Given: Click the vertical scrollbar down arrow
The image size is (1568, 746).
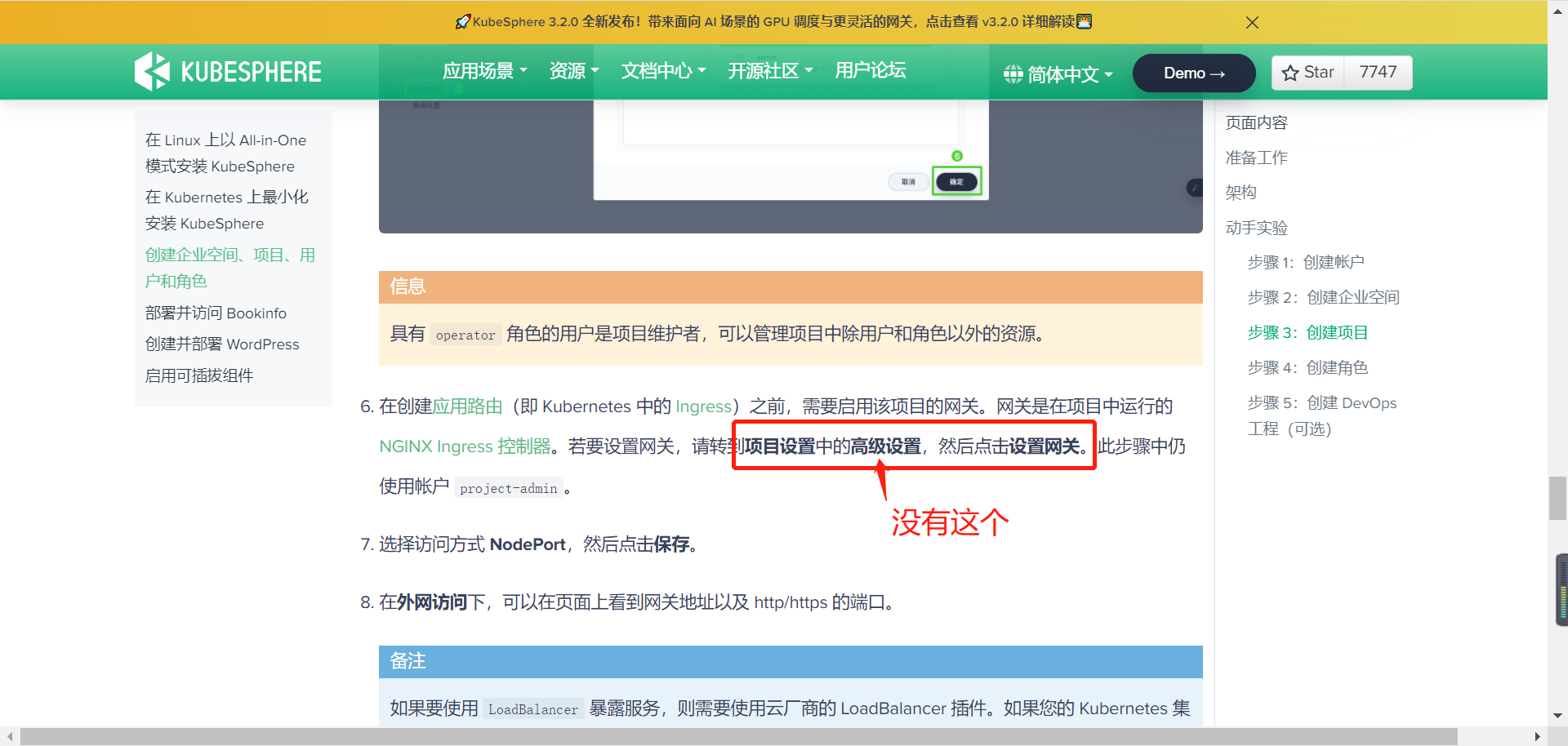Looking at the screenshot, I should [1557, 716].
